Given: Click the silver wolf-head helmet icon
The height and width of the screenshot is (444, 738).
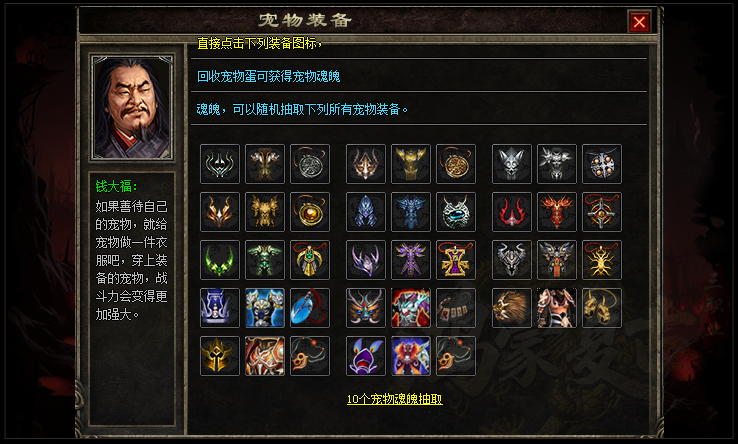Looking at the screenshot, I should (x=512, y=164).
